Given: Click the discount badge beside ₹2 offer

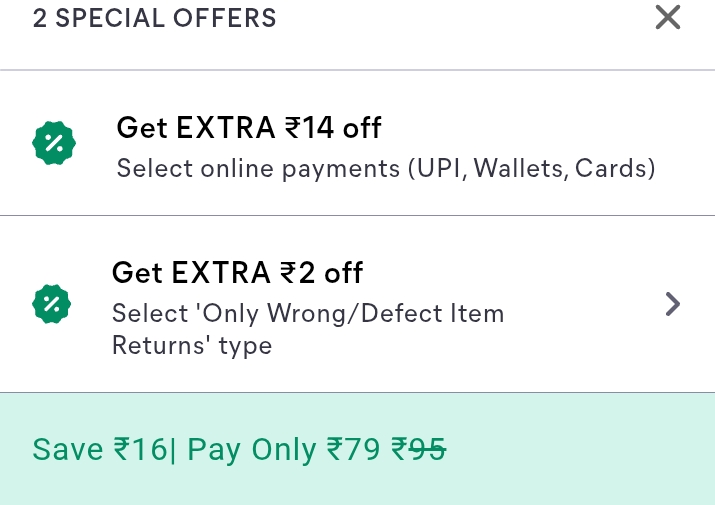Looking at the screenshot, I should (x=52, y=303).
